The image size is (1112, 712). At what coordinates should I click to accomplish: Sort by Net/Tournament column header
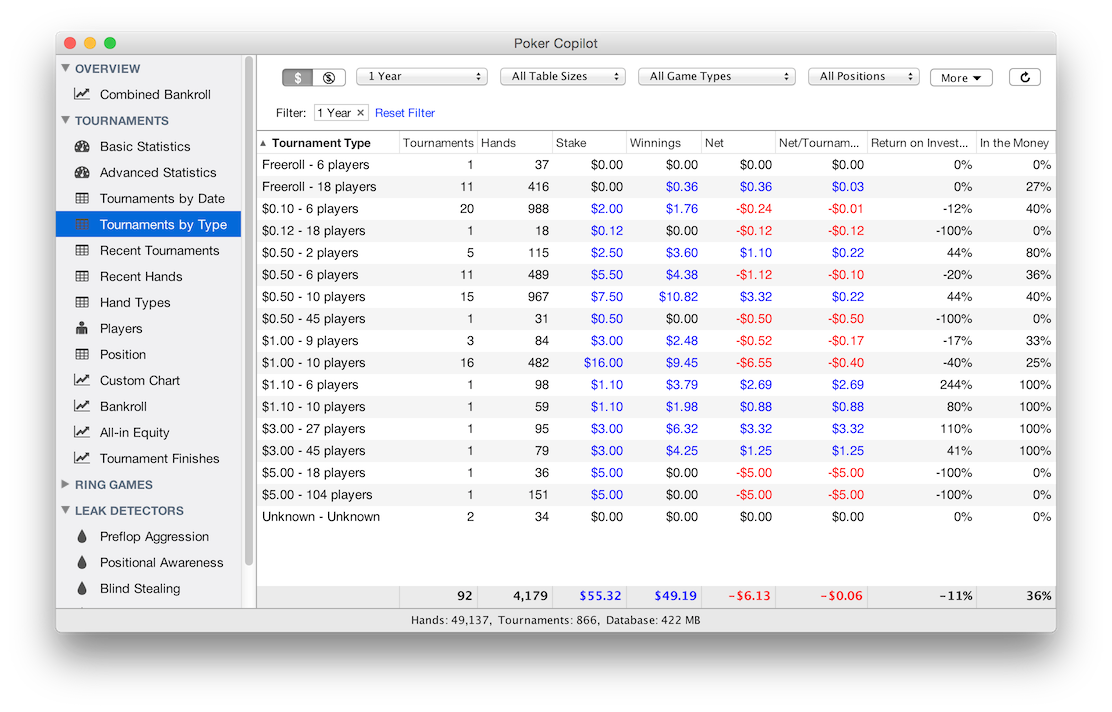821,143
